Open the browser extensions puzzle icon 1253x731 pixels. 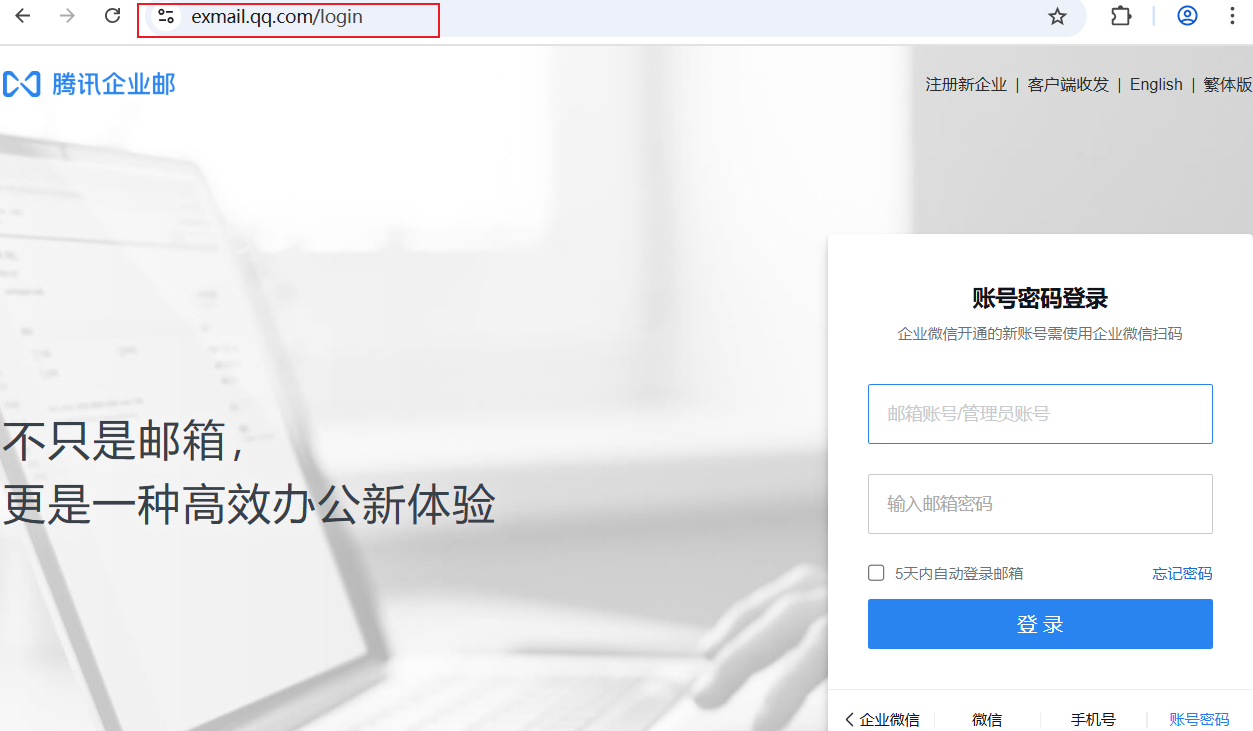[x=1120, y=16]
